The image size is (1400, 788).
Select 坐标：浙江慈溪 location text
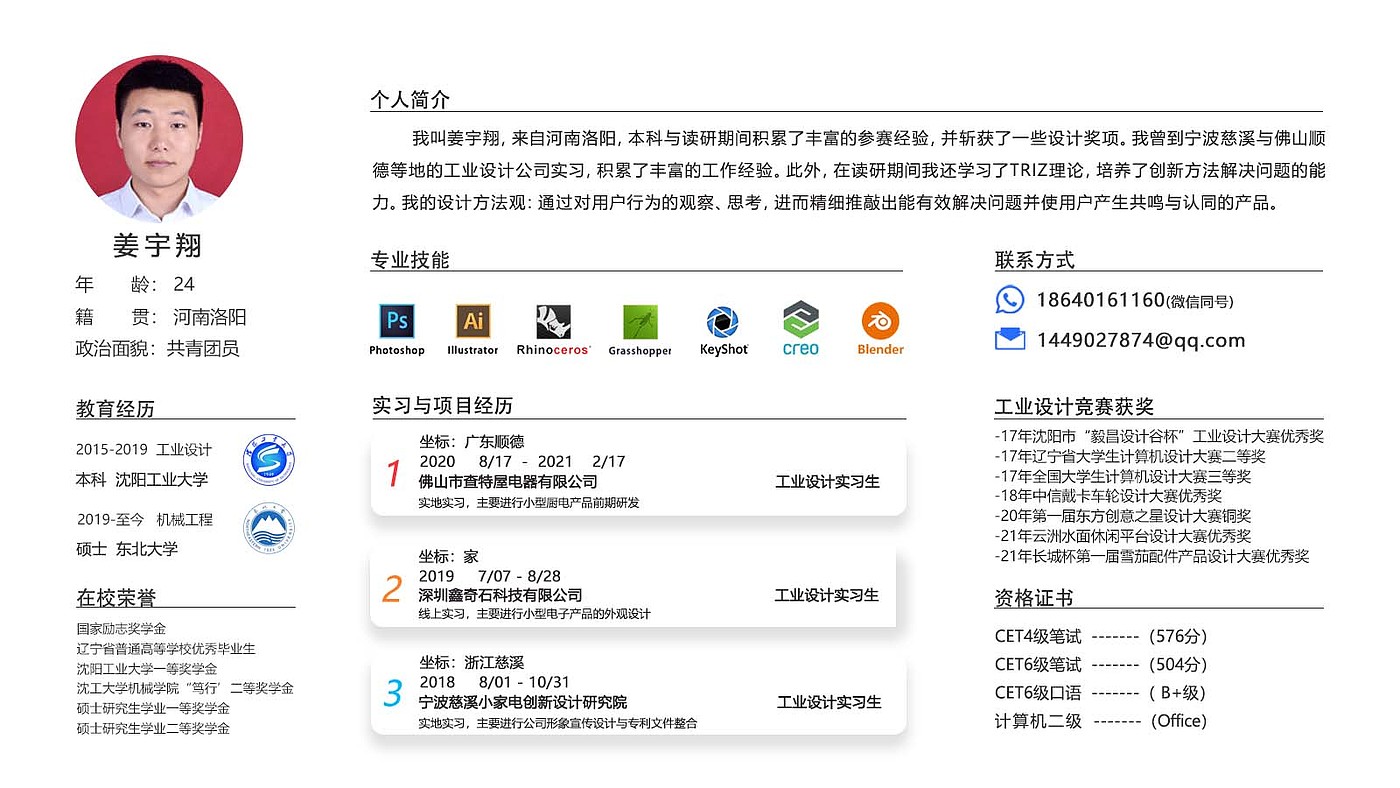(471, 662)
